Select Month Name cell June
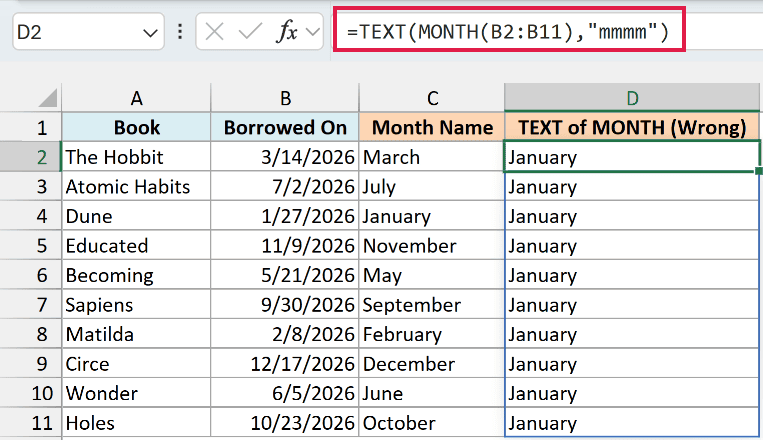The image size is (763, 440). click(432, 393)
